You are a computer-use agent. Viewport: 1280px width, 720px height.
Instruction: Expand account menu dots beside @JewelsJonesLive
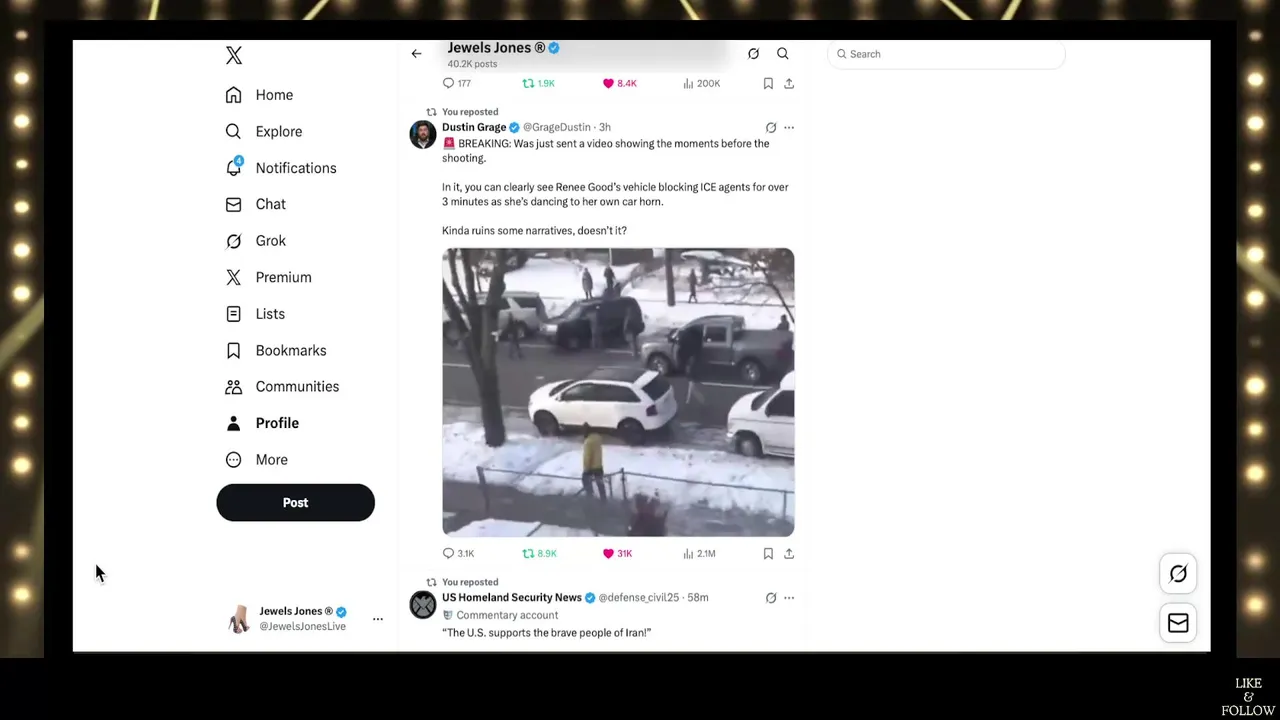click(378, 619)
